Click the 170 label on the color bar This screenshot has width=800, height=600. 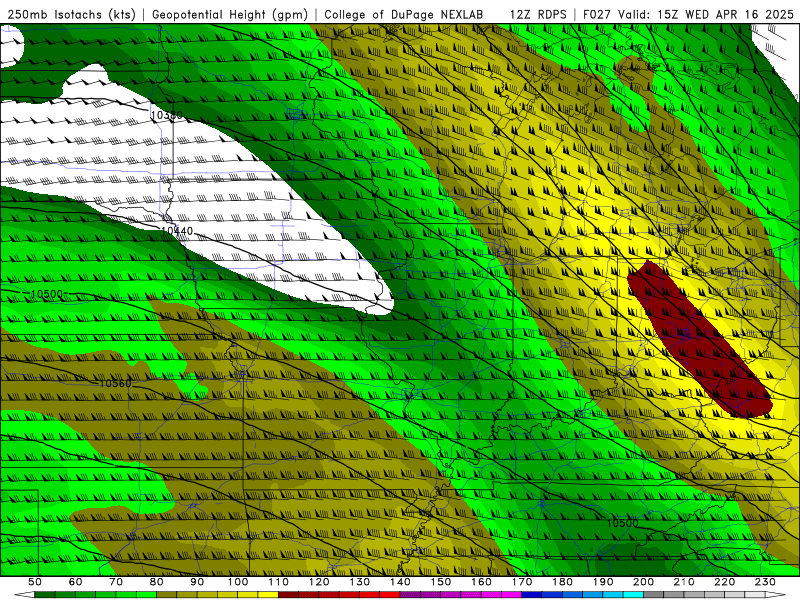click(x=522, y=582)
